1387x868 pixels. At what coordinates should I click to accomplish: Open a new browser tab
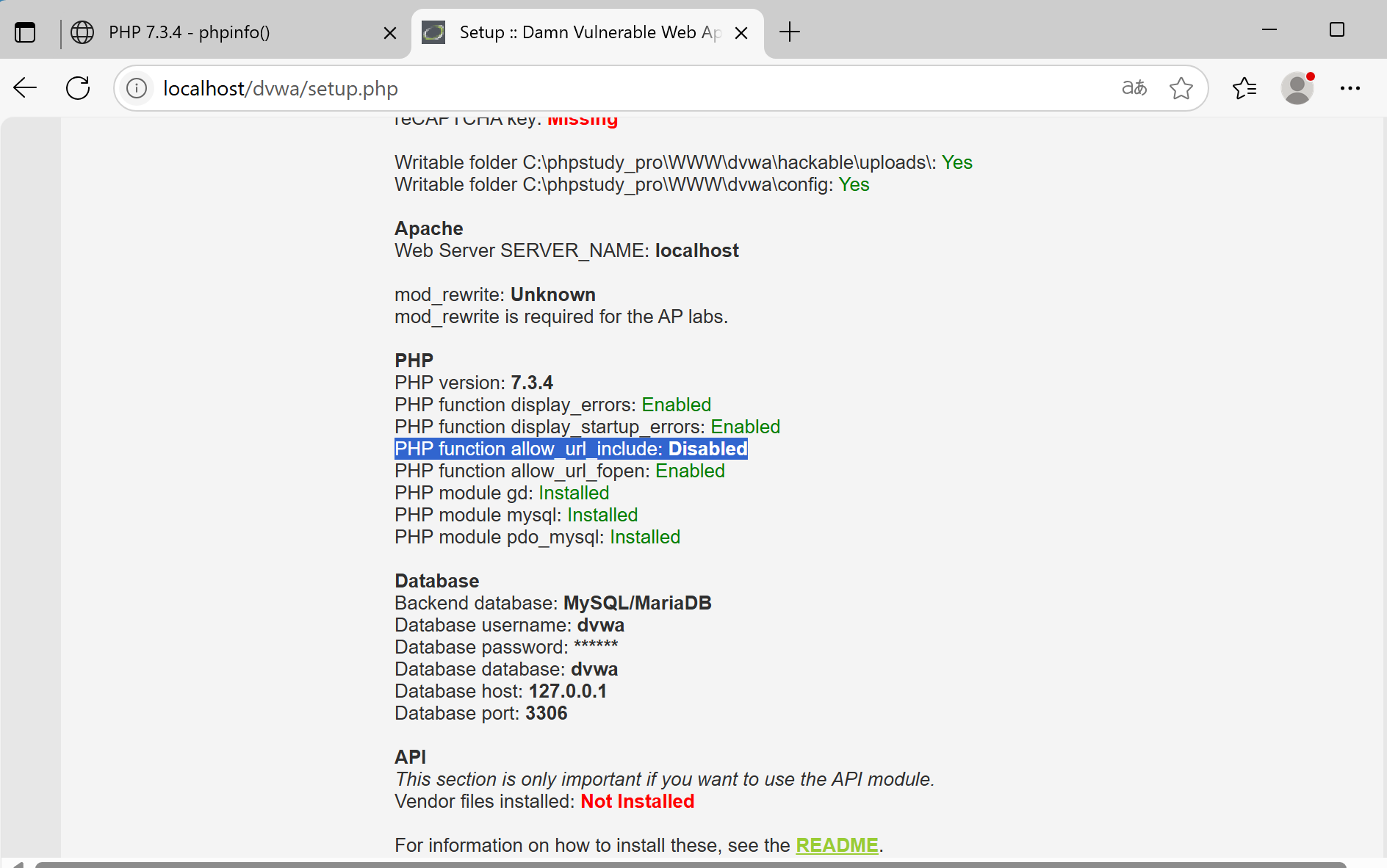point(790,32)
